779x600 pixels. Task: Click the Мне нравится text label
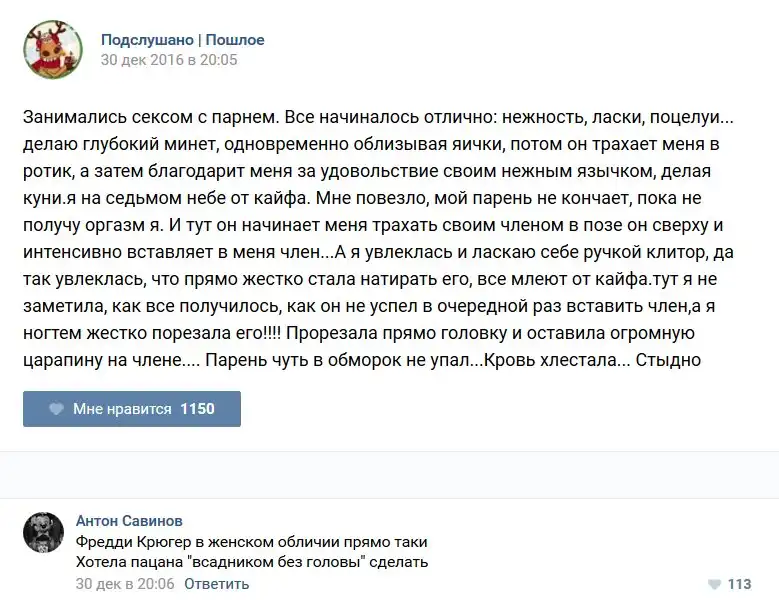pos(122,409)
